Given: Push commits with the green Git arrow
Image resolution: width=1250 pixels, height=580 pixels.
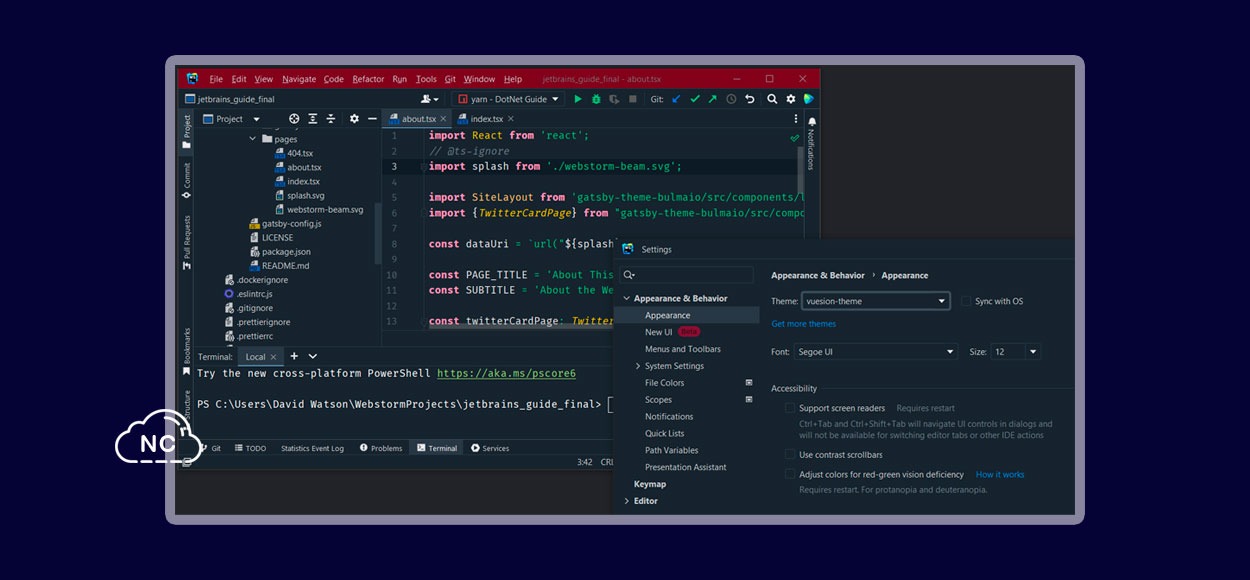Looking at the screenshot, I should click(712, 99).
